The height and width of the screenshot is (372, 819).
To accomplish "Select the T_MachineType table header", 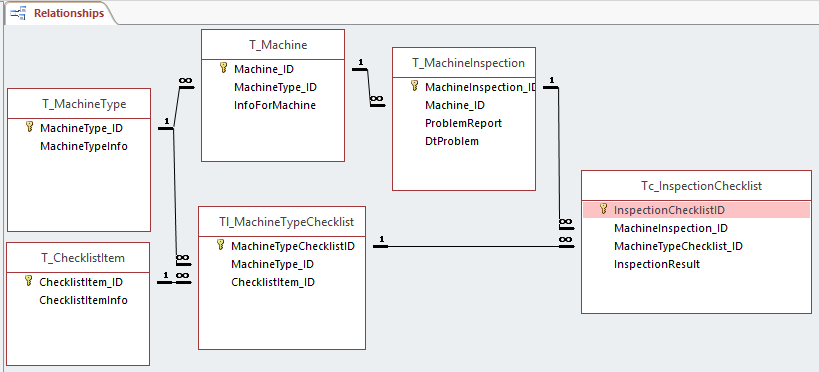I will [79, 103].
